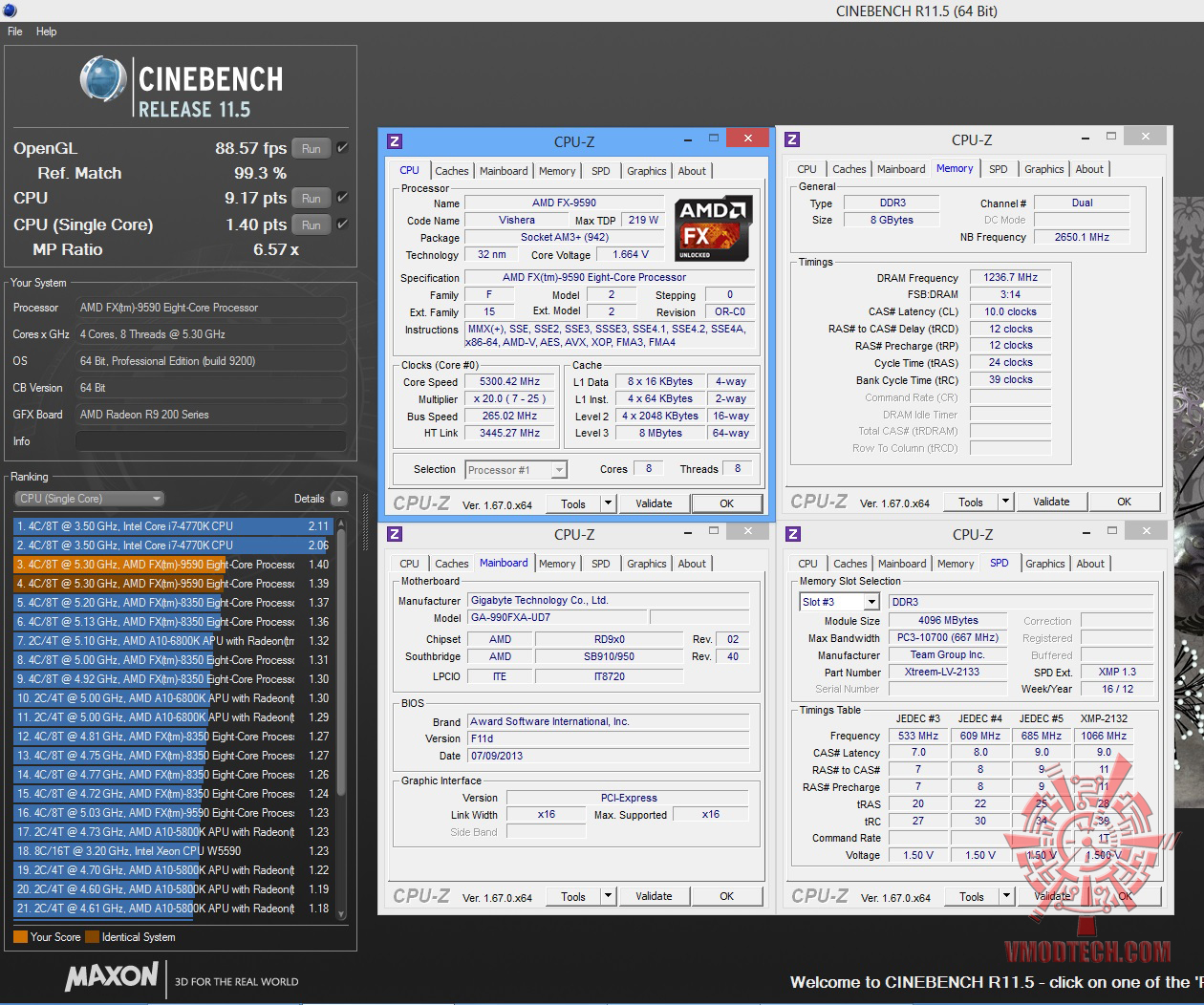Image resolution: width=1204 pixels, height=1005 pixels.
Task: Toggle the CPU (Single Core) test checkbox
Action: pyautogui.click(x=342, y=225)
